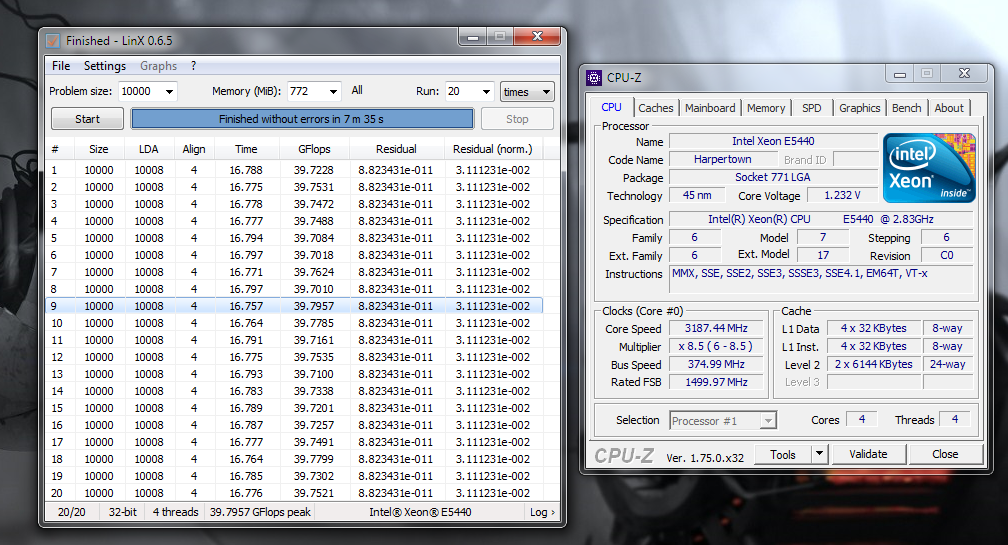Click the Bus Speed 374.99 MHz value
1008x545 pixels.
point(716,364)
